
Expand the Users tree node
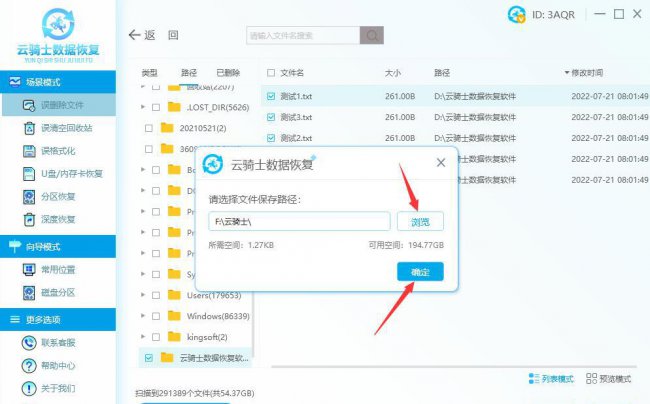point(143,295)
